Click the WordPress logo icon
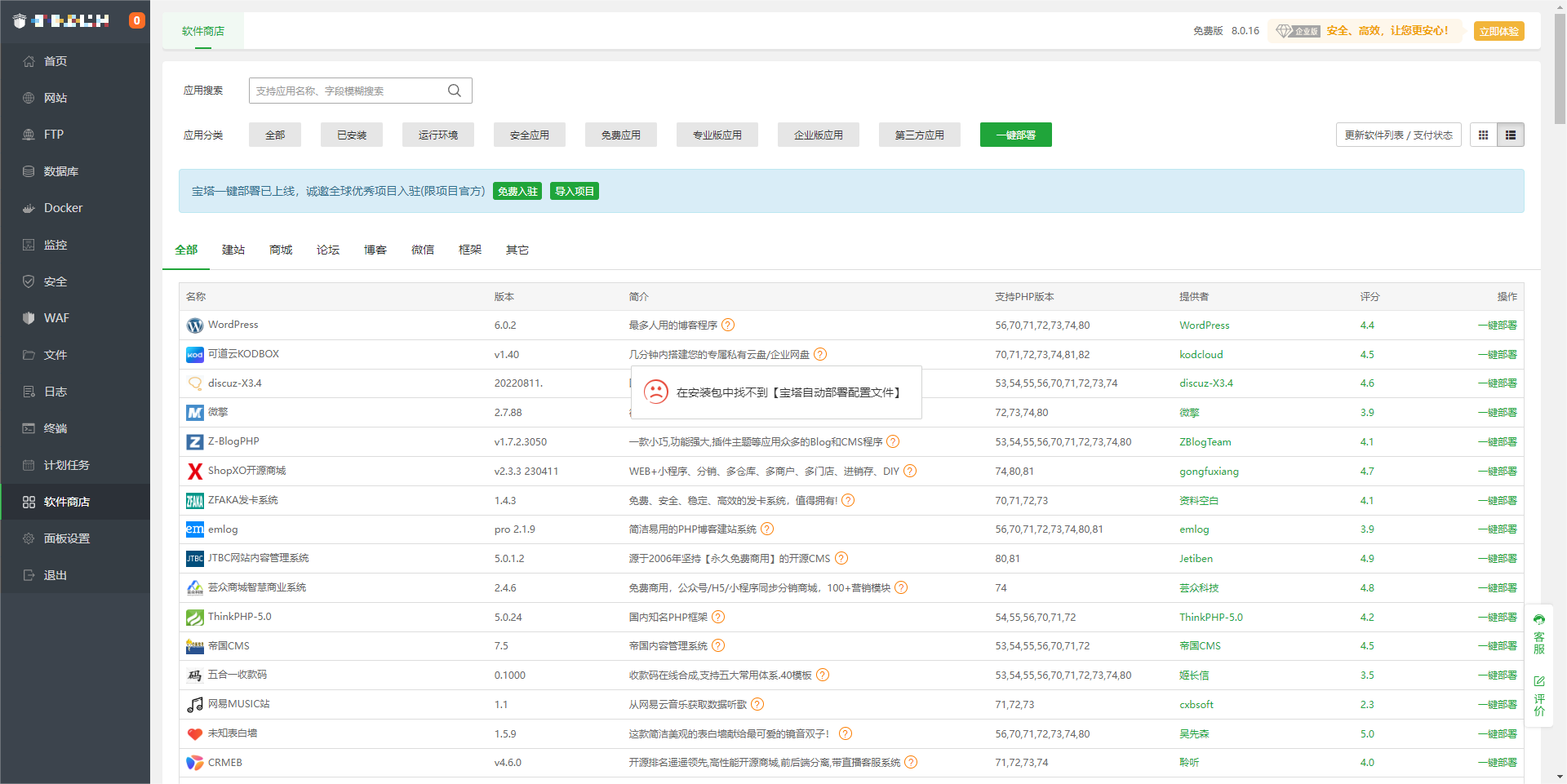Viewport: 1567px width, 784px height. point(195,326)
